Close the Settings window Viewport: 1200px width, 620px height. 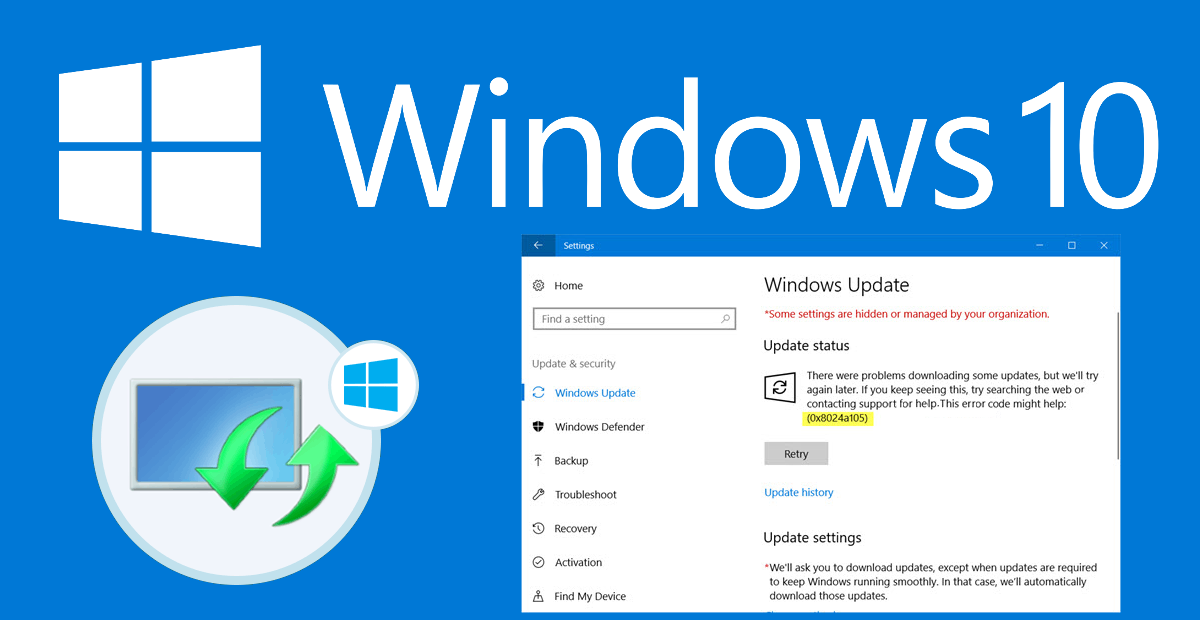[x=1104, y=245]
